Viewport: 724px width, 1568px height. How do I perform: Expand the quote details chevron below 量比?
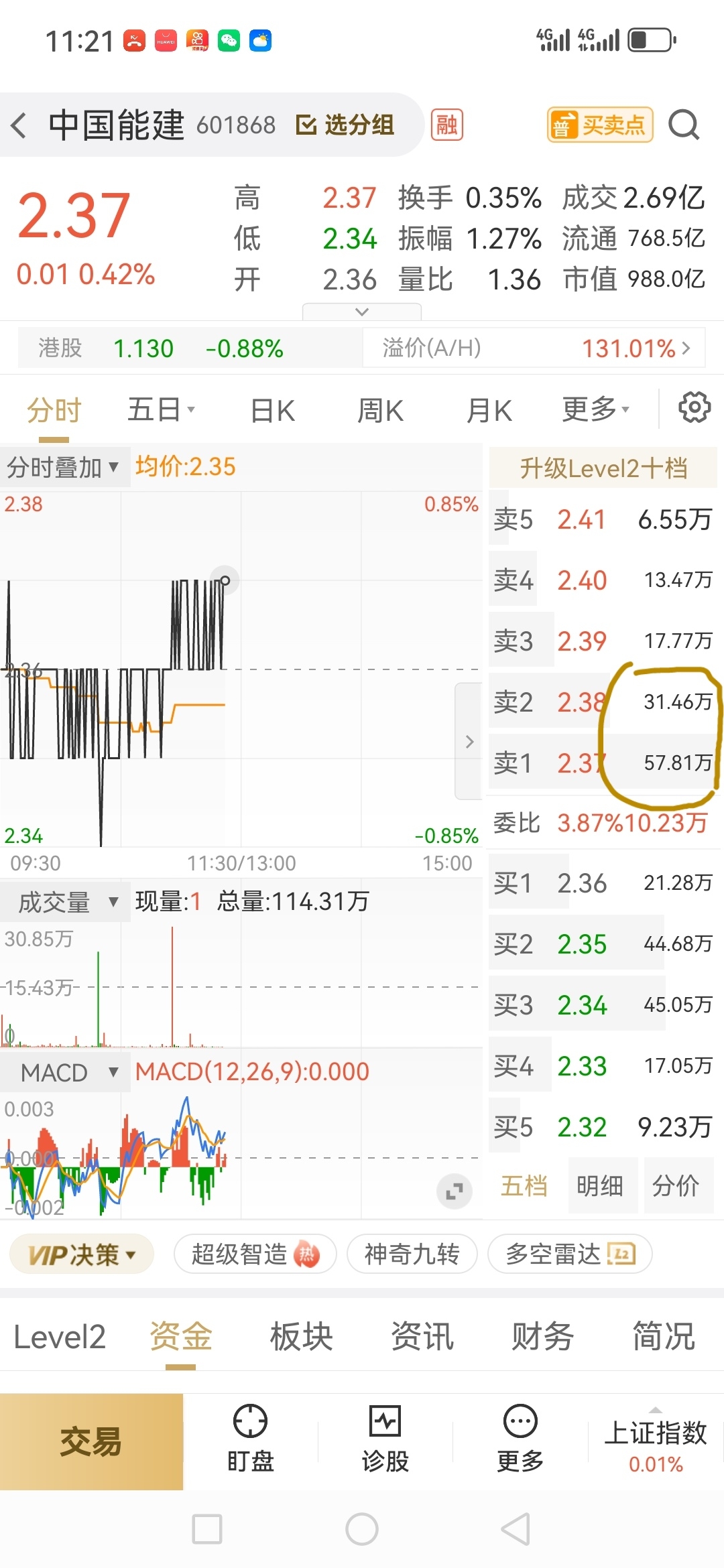[x=362, y=312]
